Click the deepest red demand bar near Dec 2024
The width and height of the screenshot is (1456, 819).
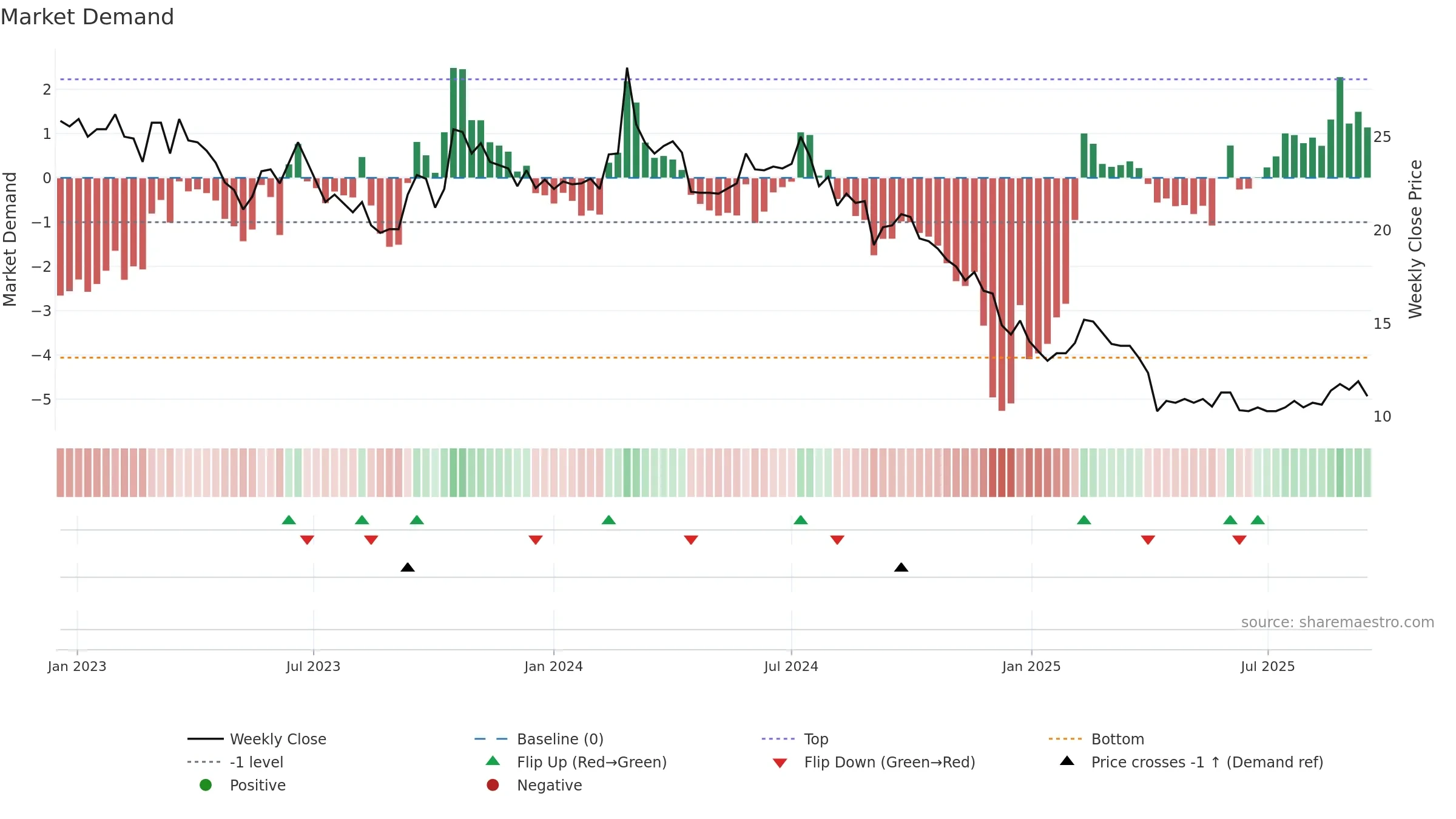[x=1002, y=294]
